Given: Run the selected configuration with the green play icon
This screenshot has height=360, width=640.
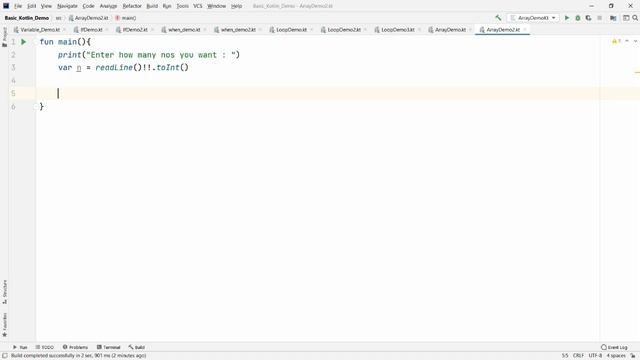Looking at the screenshot, I should coord(567,18).
